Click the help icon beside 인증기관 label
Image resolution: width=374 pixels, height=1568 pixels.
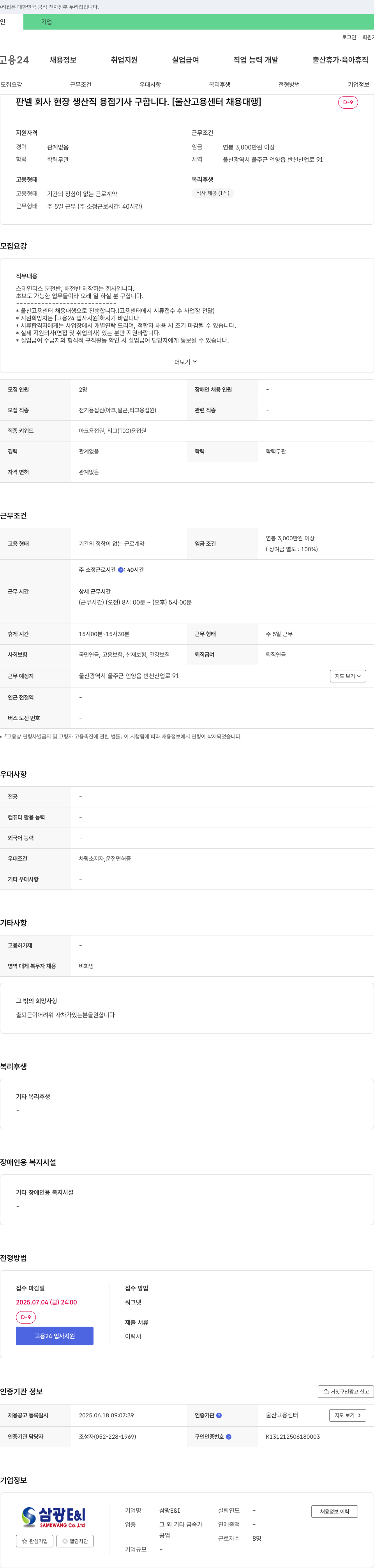coord(219,1415)
